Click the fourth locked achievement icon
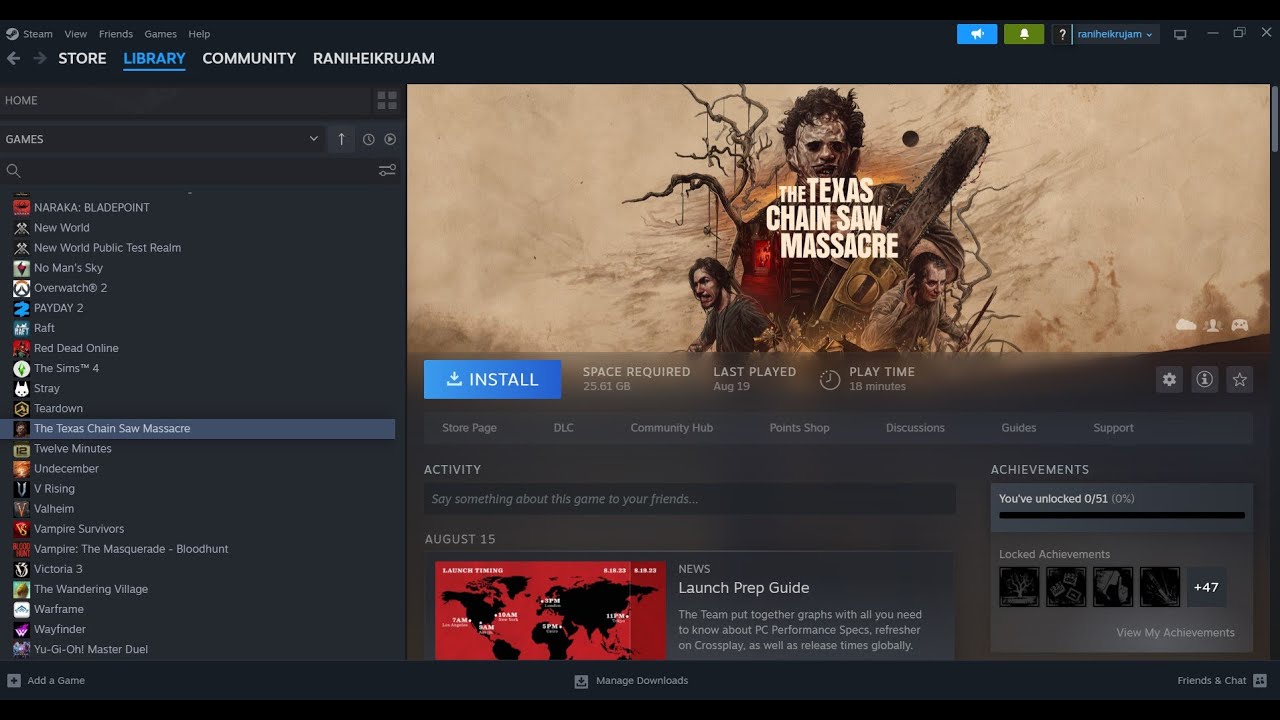 [1160, 587]
